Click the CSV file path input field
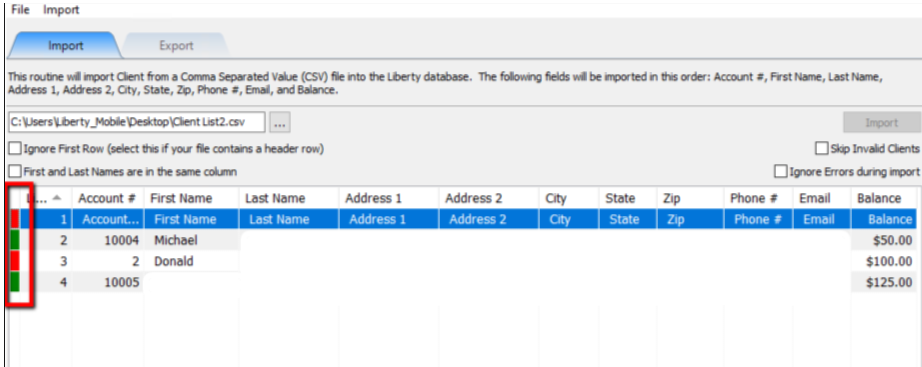The height and width of the screenshot is (367, 922). [137, 122]
